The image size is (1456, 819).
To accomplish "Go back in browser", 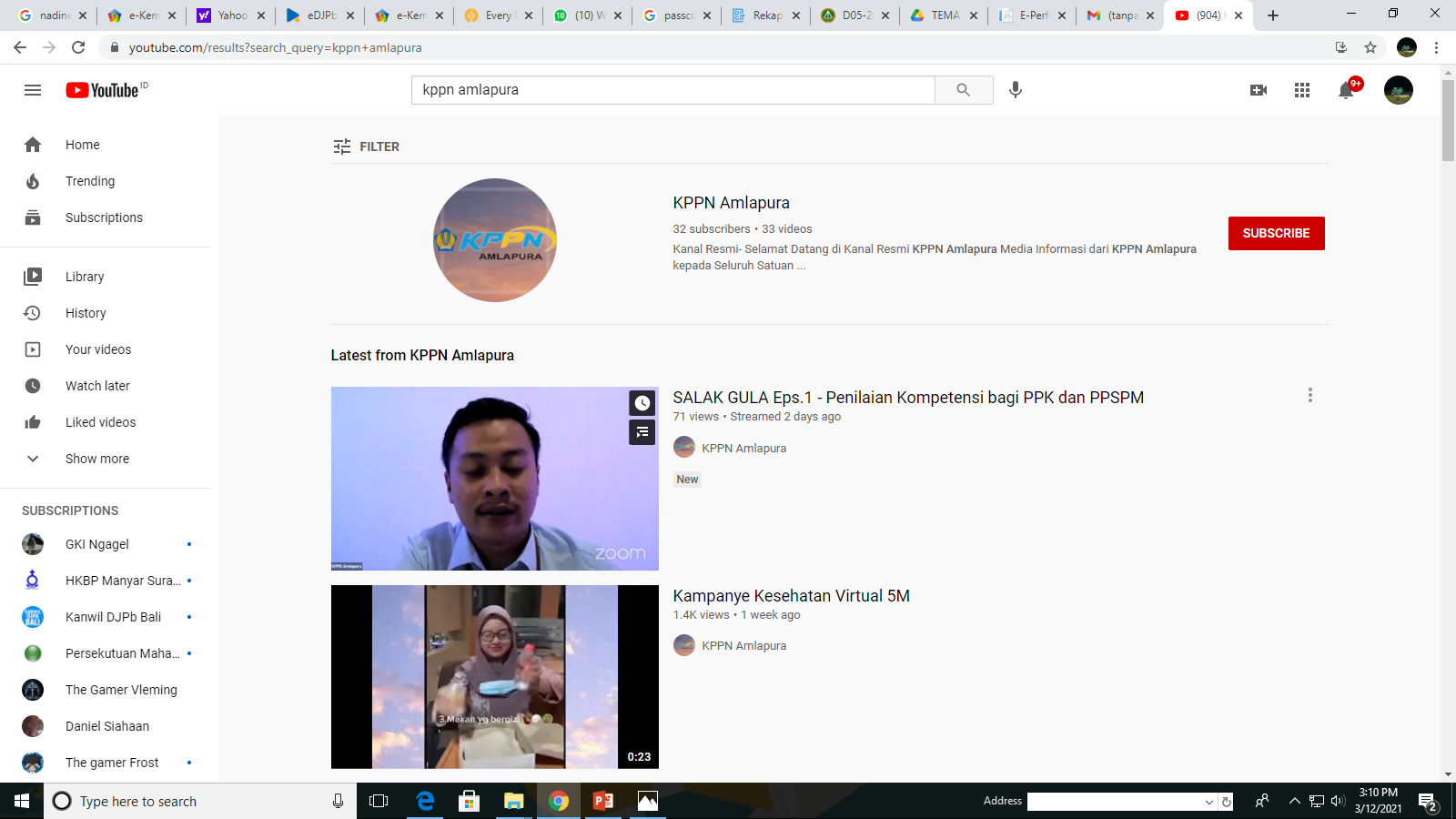I will pyautogui.click(x=20, y=47).
